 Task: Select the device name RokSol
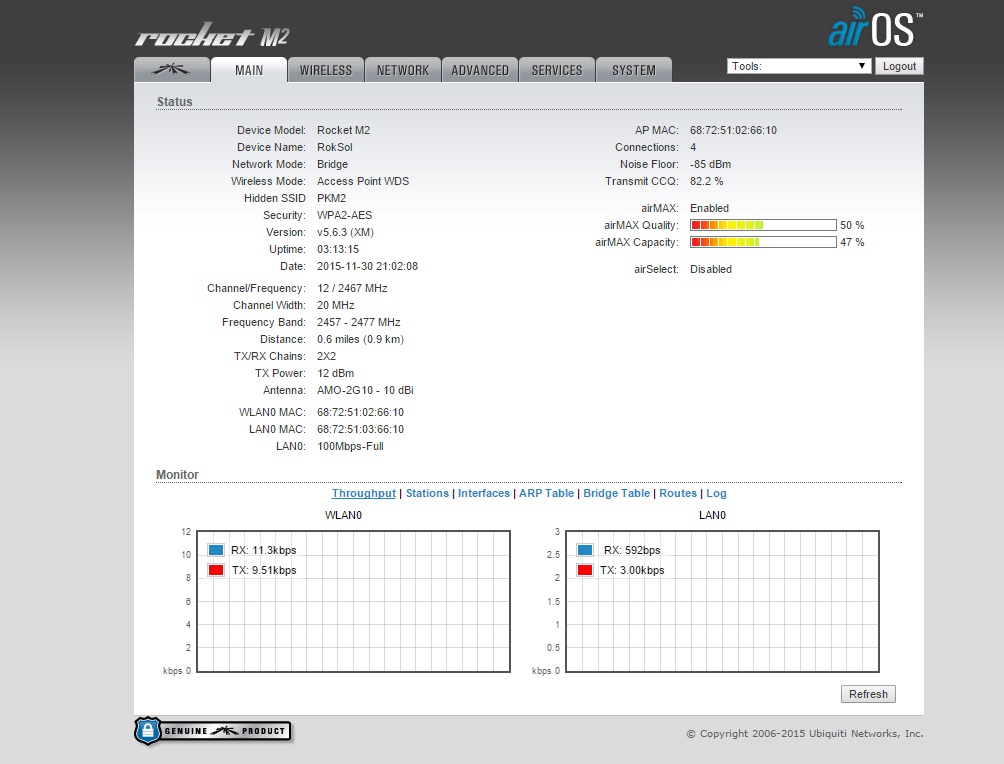[334, 147]
